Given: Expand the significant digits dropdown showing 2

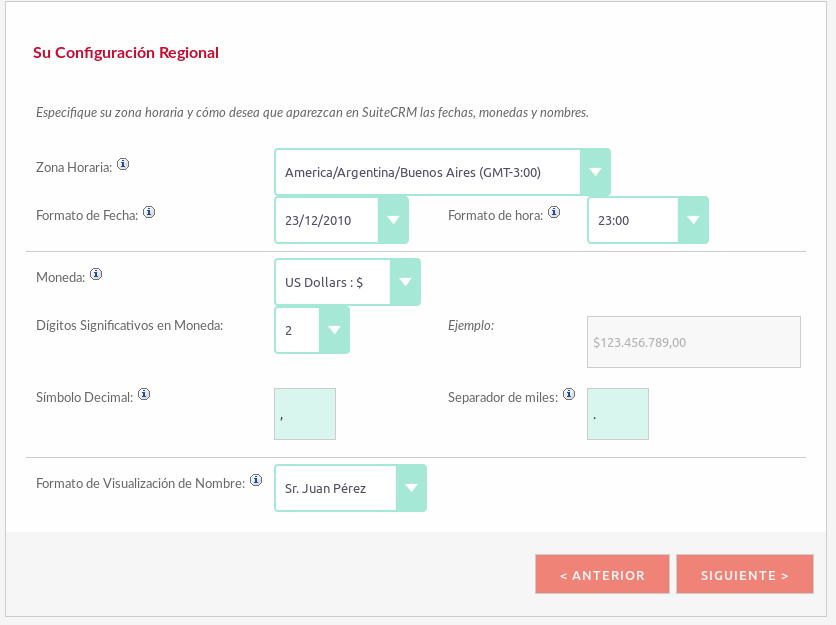Looking at the screenshot, I should point(312,330).
